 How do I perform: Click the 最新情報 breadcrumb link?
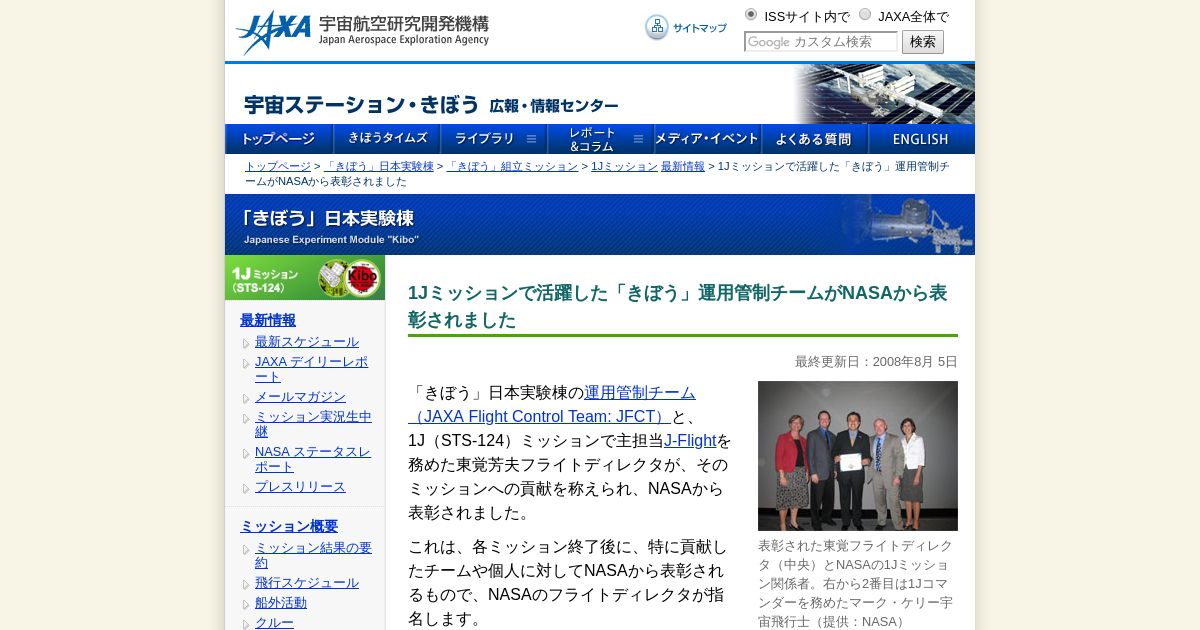pyautogui.click(x=683, y=166)
